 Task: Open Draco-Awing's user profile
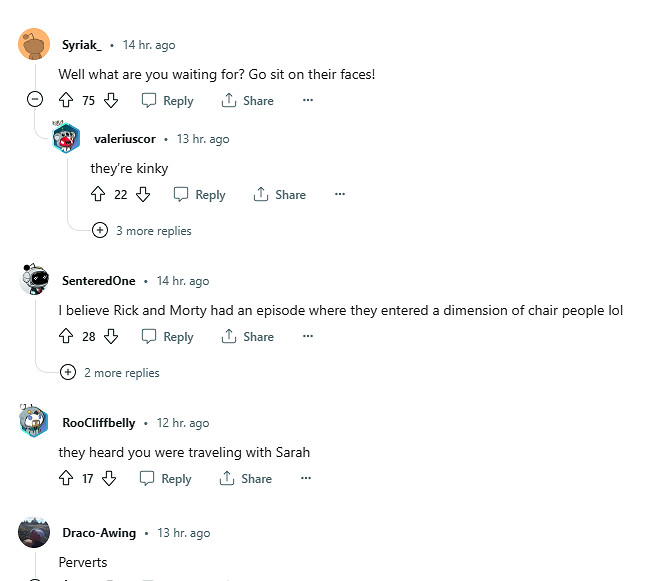tap(99, 533)
